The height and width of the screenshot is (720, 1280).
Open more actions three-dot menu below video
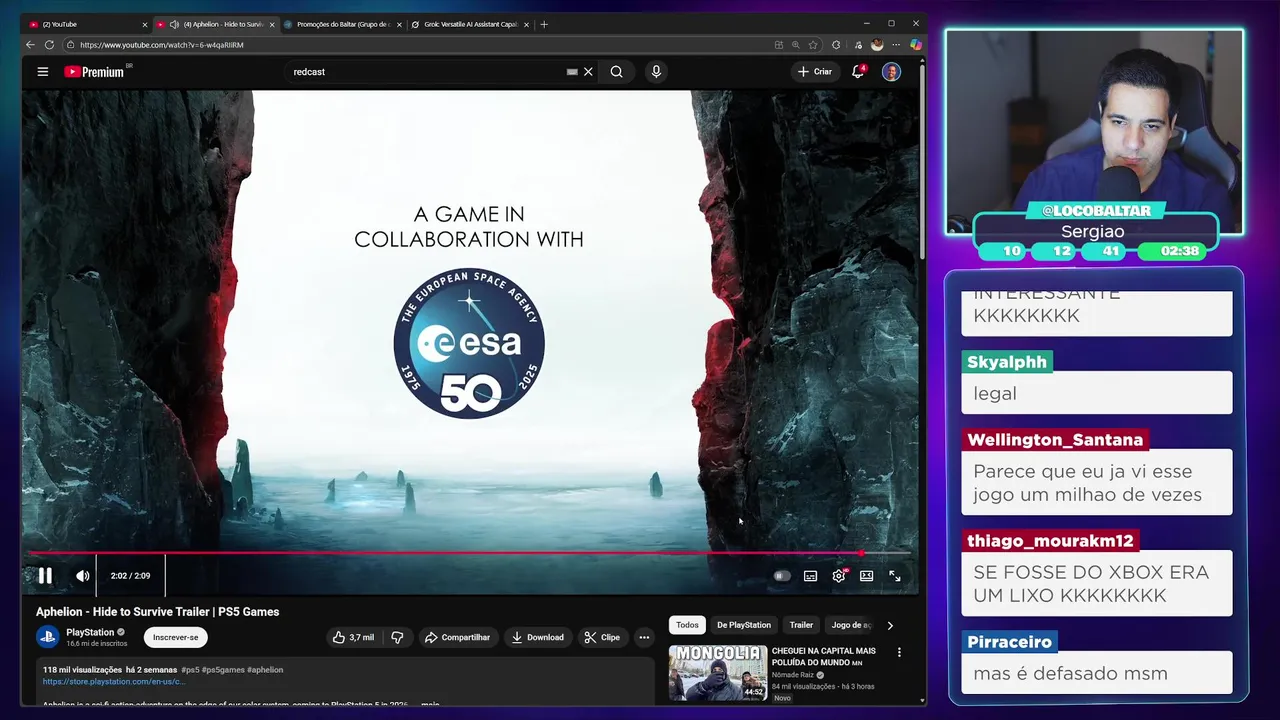644,637
